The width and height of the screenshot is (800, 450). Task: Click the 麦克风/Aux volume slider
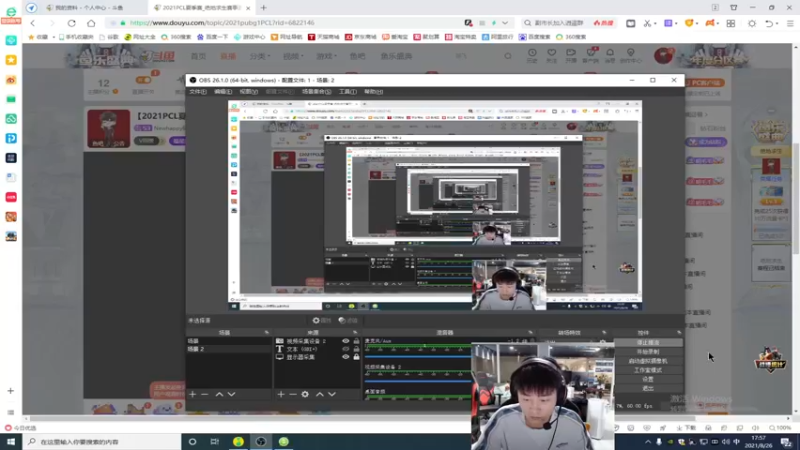[x=418, y=357]
